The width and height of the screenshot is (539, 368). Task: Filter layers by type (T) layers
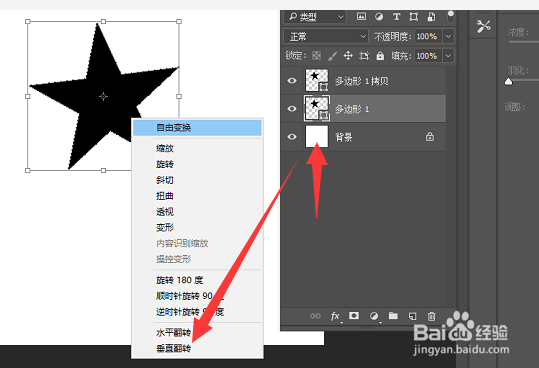tap(396, 16)
